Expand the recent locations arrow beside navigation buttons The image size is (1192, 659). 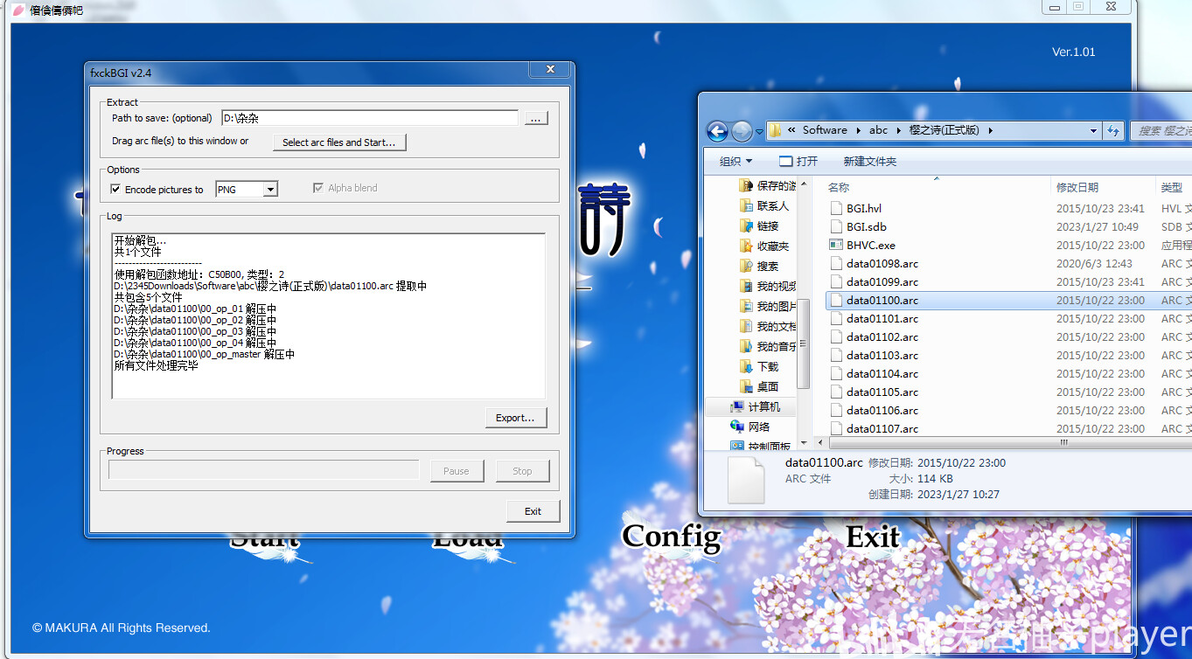pyautogui.click(x=759, y=131)
